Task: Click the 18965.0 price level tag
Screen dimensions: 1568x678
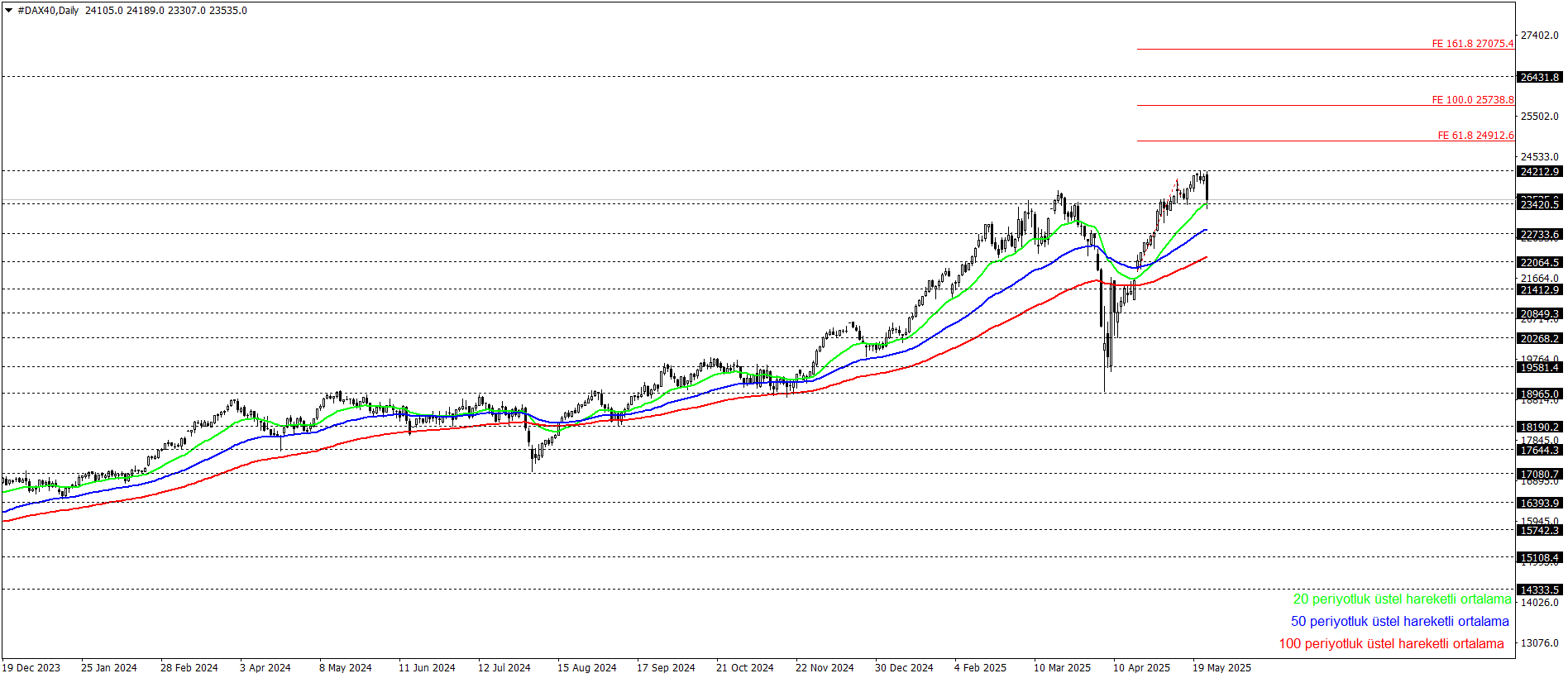Action: 1539,394
